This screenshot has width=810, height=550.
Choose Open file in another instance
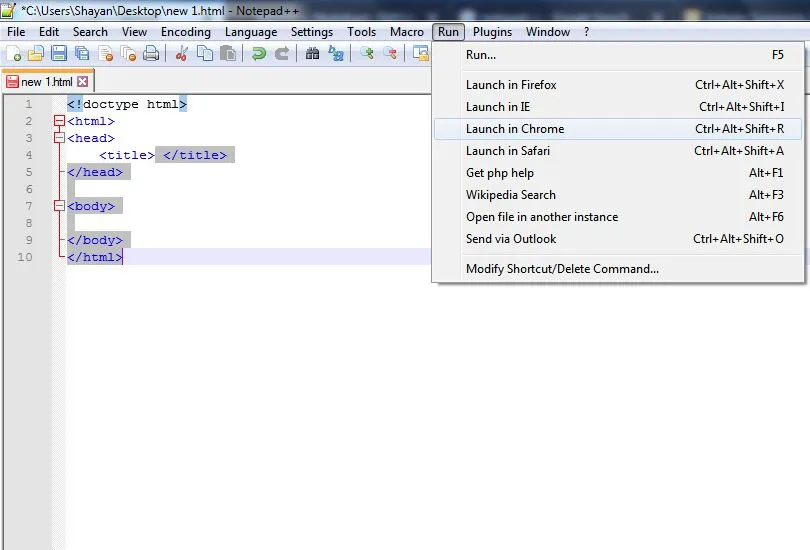point(618,217)
